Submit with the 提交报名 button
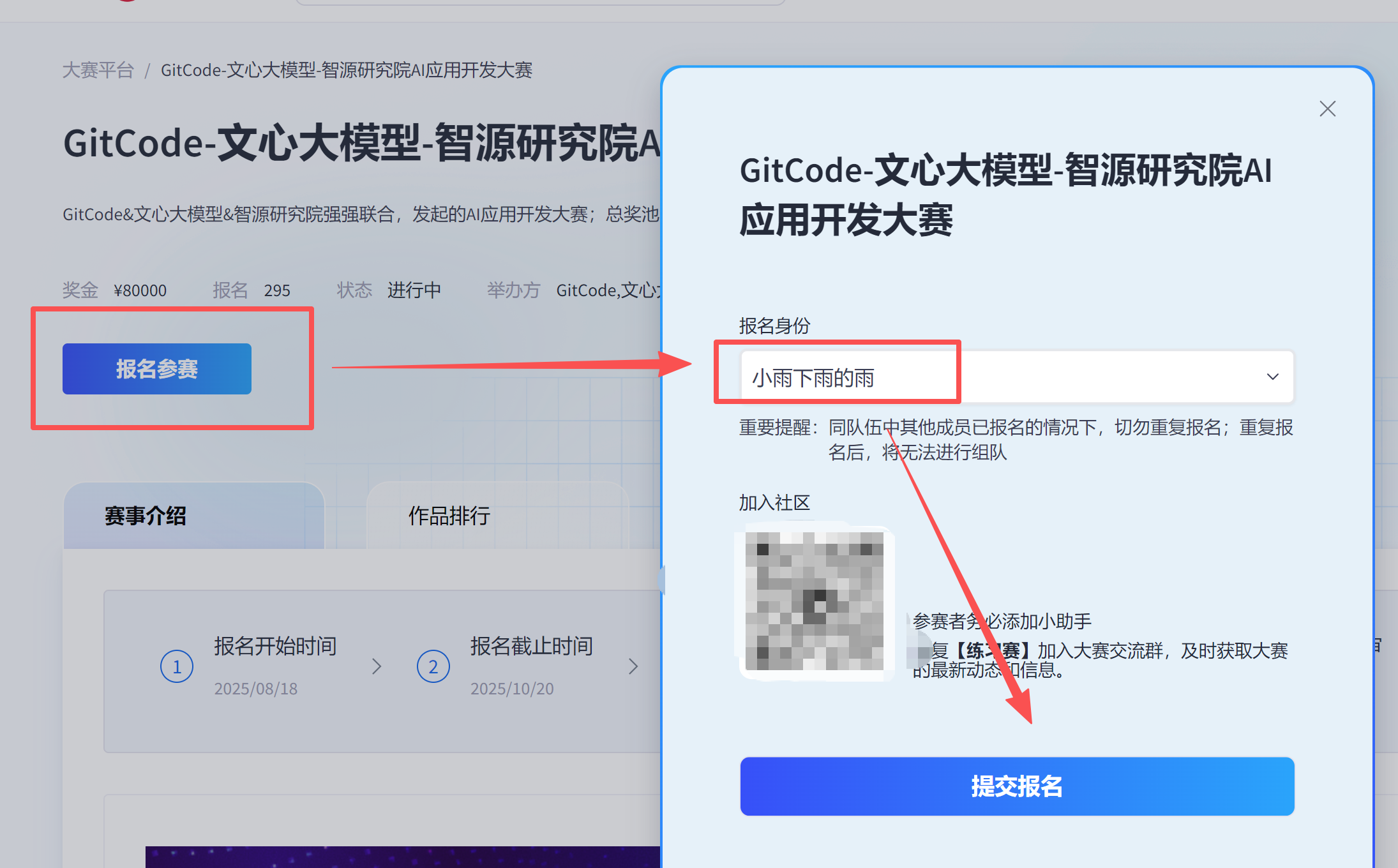 click(1016, 786)
